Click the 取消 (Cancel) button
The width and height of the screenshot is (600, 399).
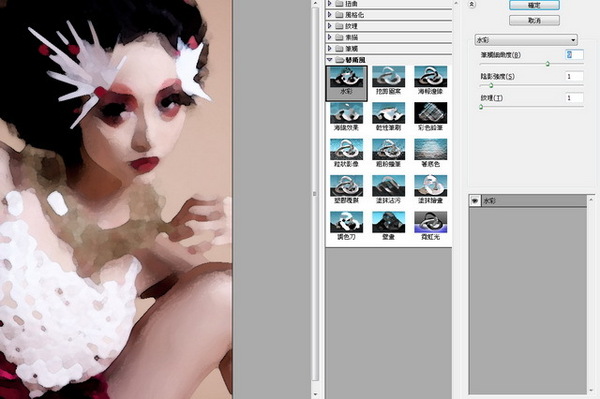tap(534, 20)
